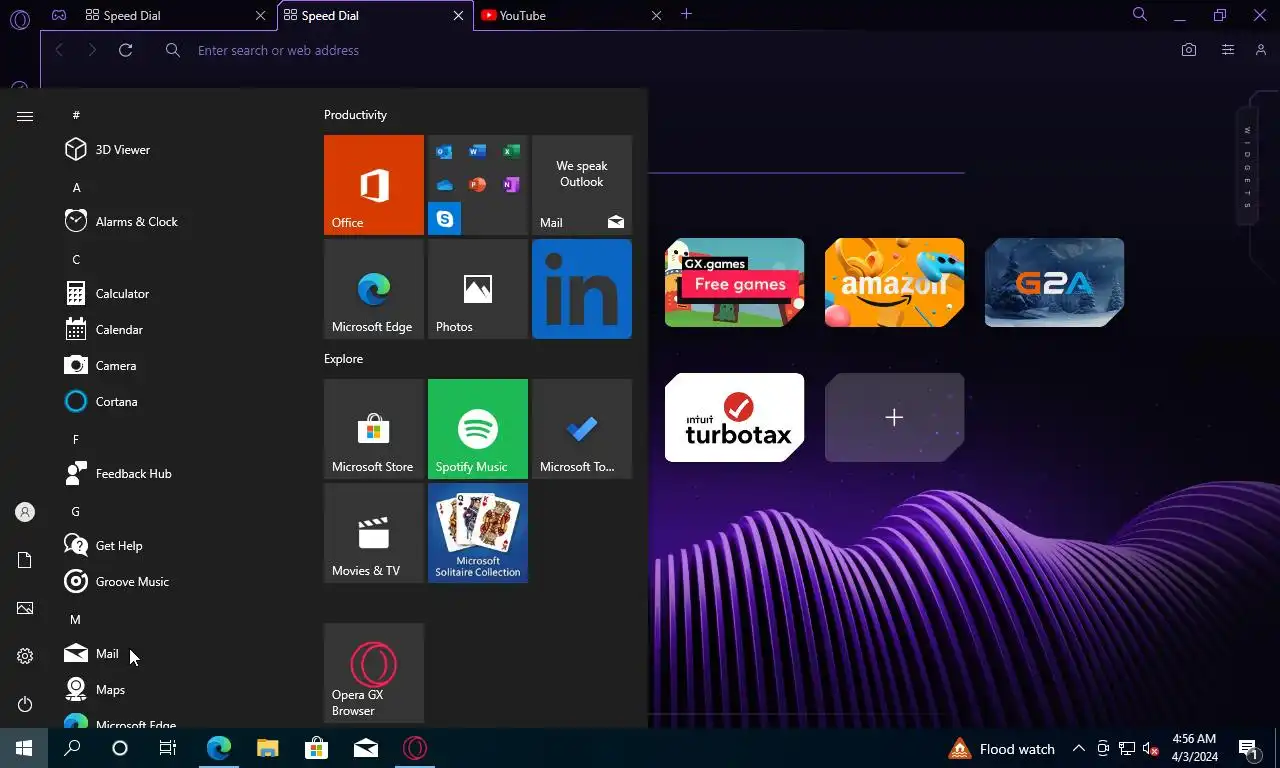Viewport: 1280px width, 768px height.
Task: Select the Explore group title
Action: pyautogui.click(x=343, y=359)
